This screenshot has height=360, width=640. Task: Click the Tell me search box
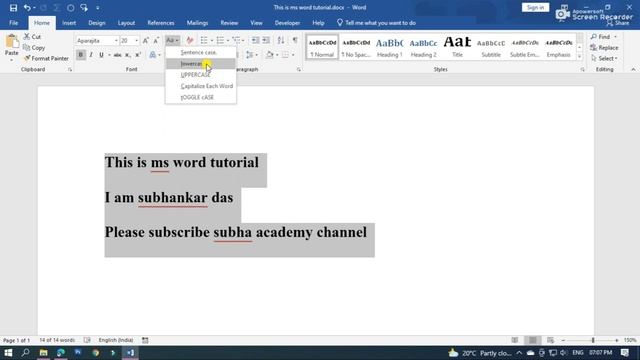376,23
